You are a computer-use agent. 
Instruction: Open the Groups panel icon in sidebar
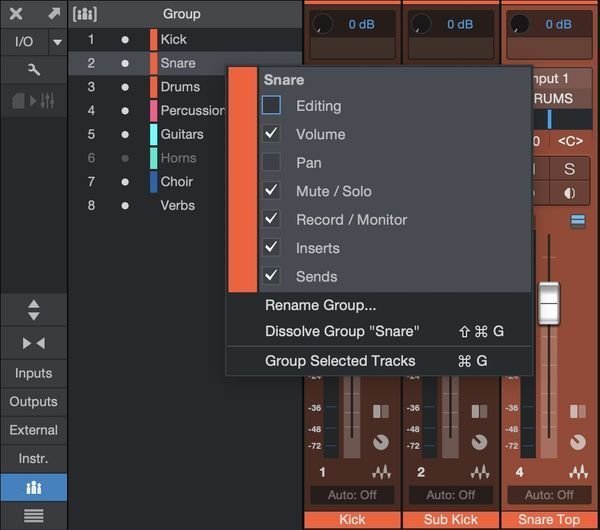coord(33,488)
